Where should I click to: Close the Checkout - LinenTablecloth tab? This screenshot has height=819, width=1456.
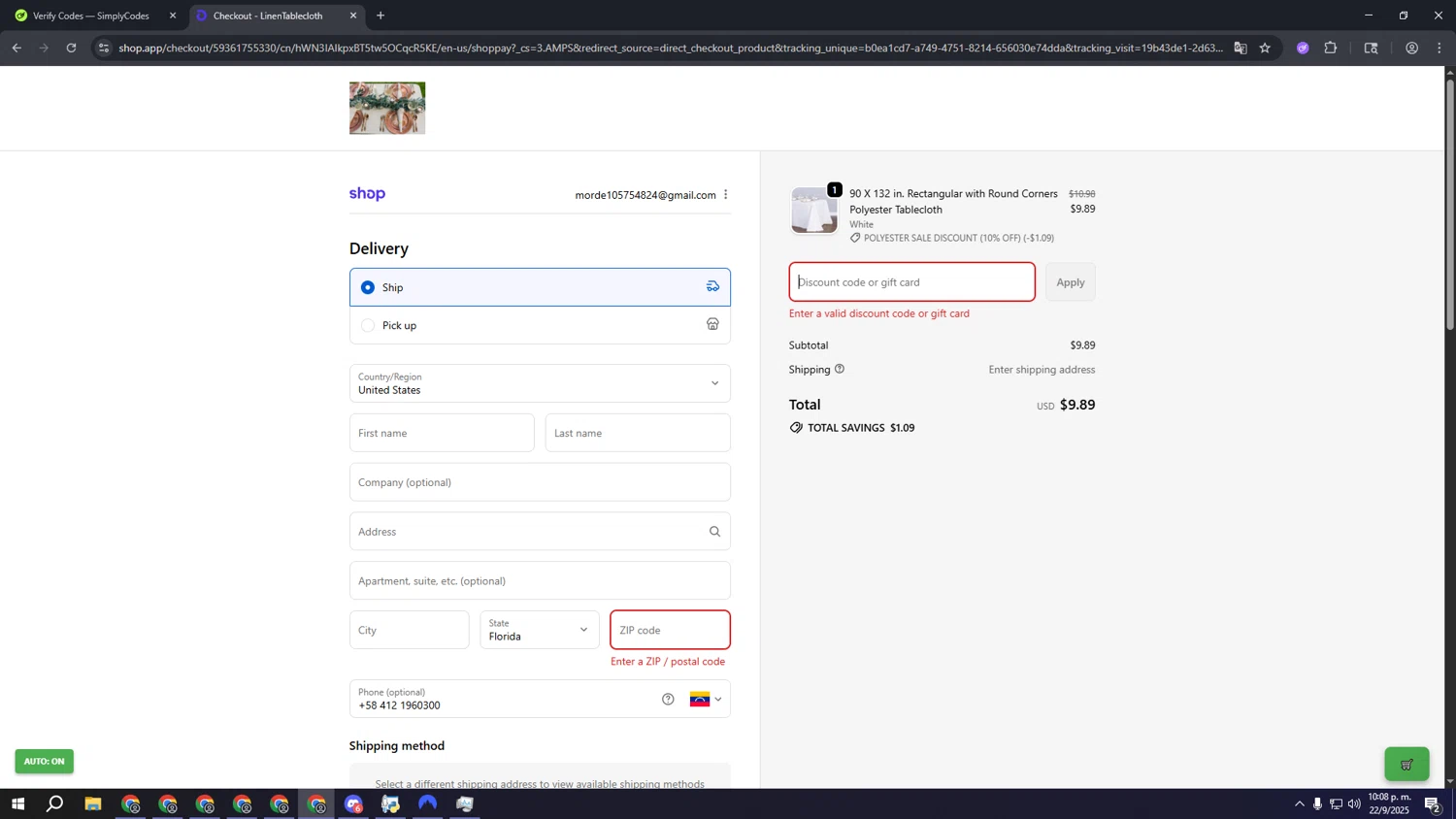pos(353,16)
